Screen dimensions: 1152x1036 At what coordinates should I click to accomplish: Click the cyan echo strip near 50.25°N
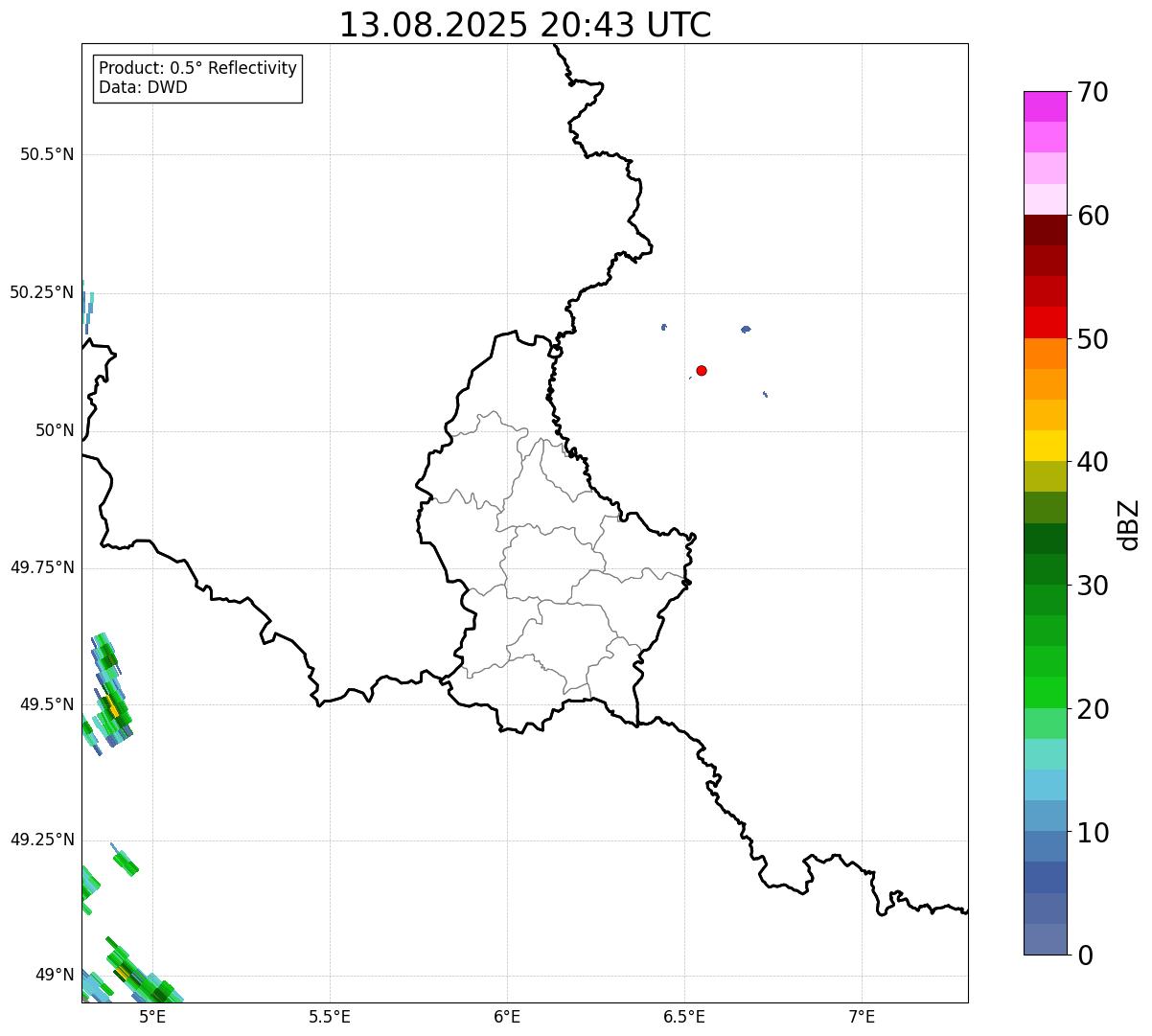[x=87, y=307]
